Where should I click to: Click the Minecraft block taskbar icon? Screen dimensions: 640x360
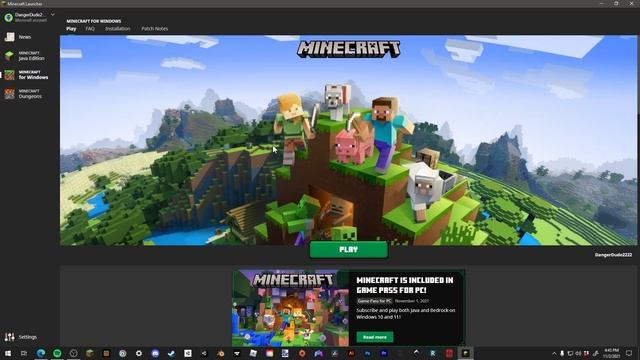point(90,353)
